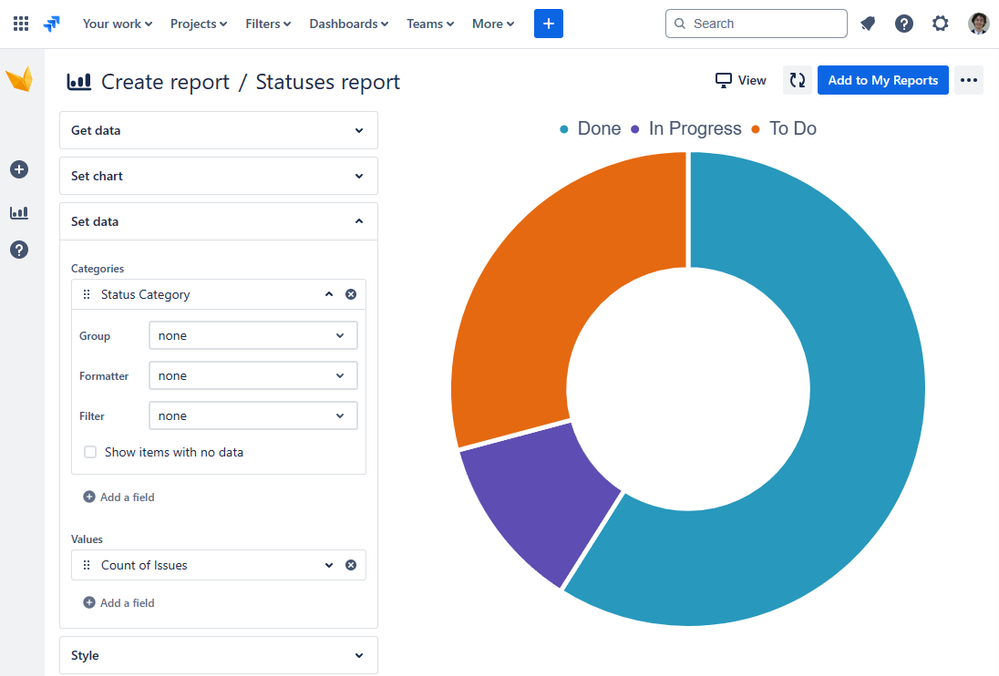
Task: Click the Categories label
Action: point(97,269)
